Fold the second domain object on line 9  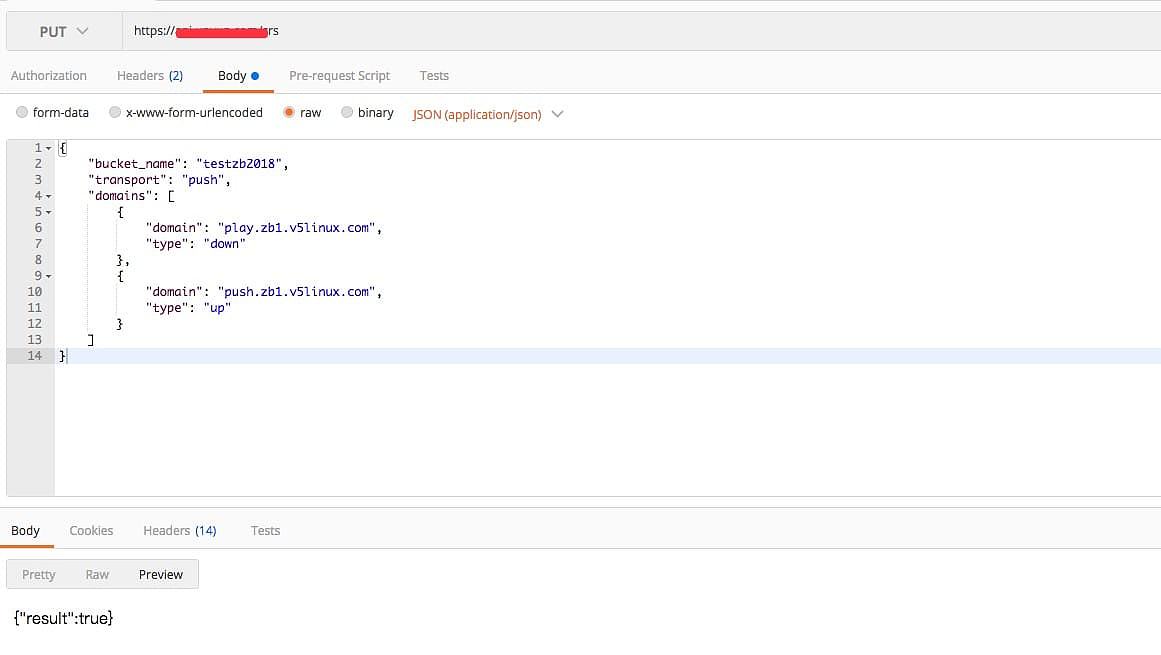(49, 276)
